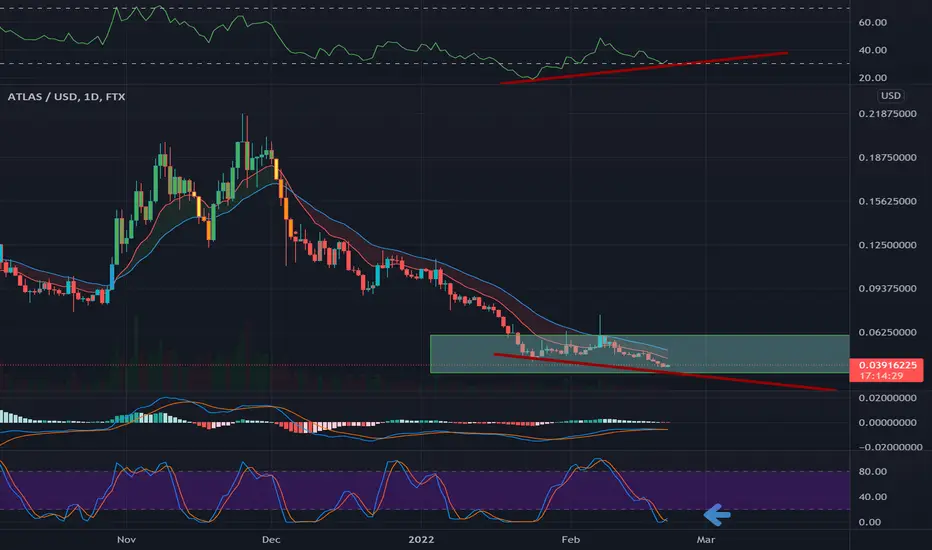Click the 60.00 level on RSI scale
Screen dimensions: 932x550
click(x=873, y=23)
